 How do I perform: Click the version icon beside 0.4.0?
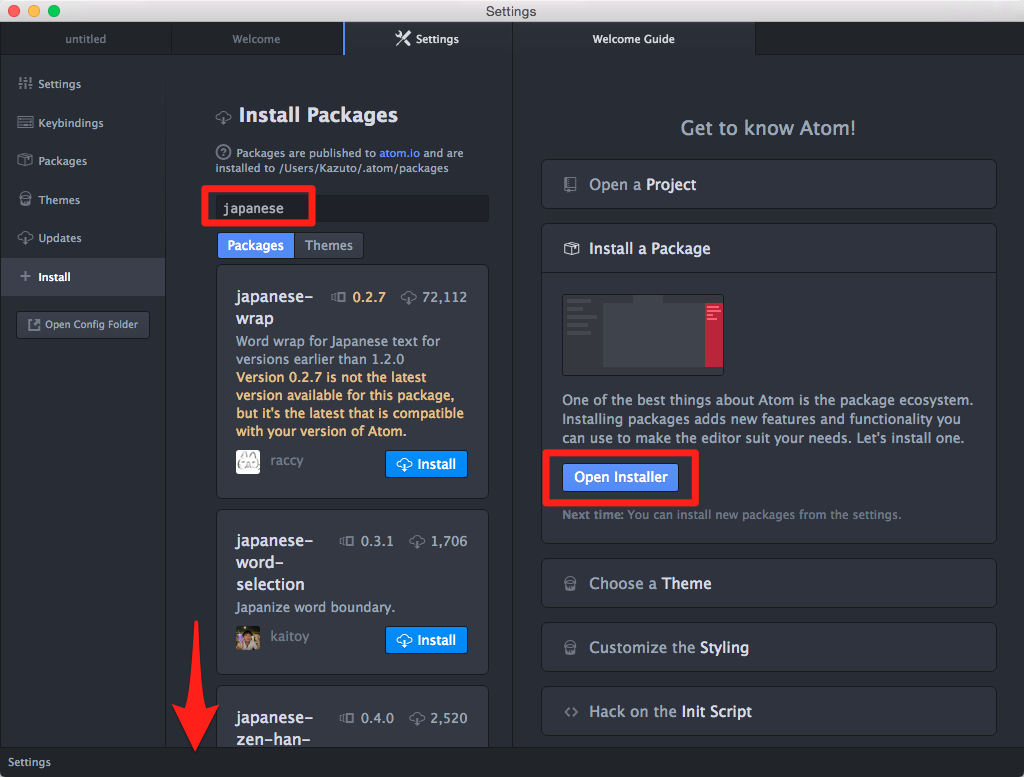(x=347, y=718)
